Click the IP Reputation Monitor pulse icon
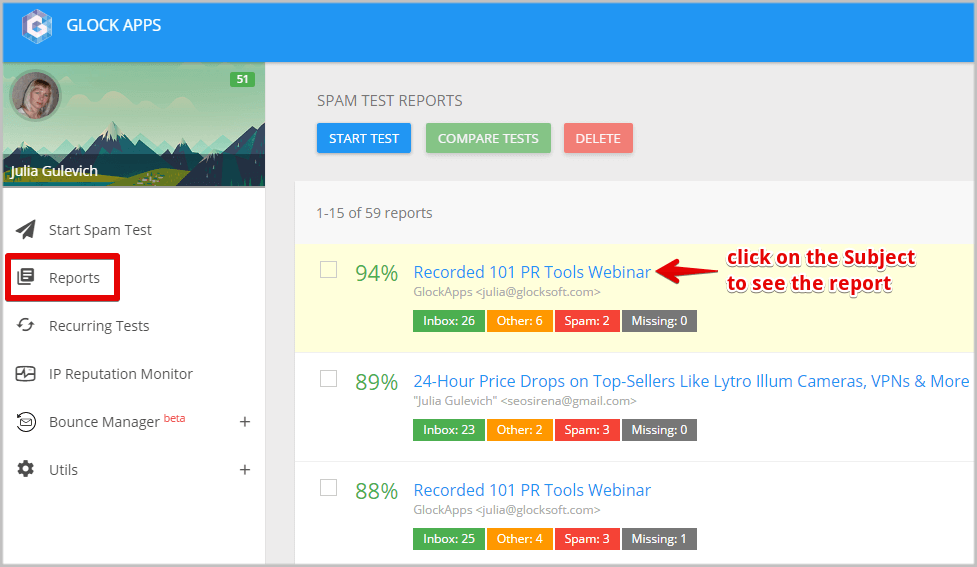 [x=26, y=373]
